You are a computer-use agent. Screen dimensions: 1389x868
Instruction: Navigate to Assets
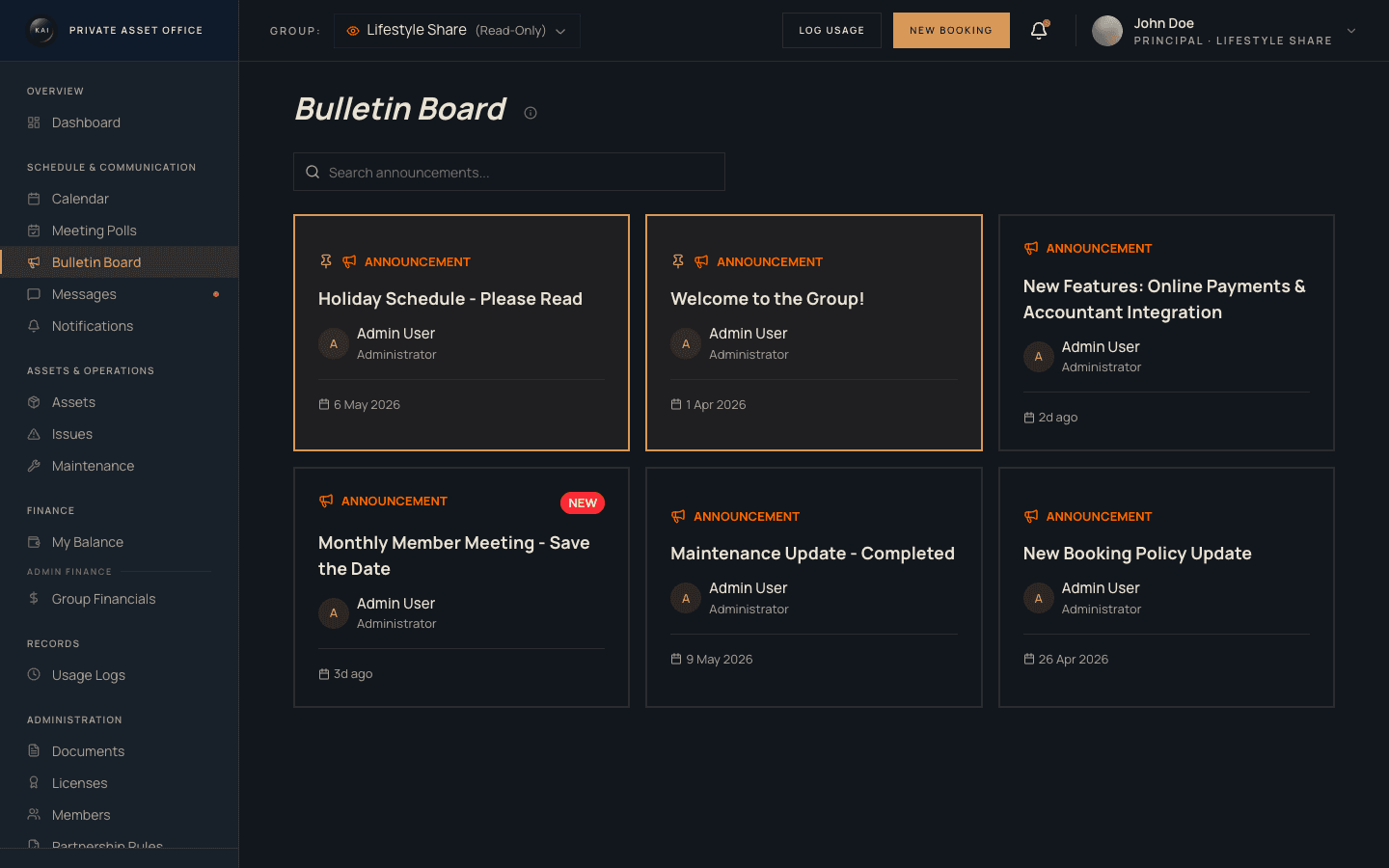pyautogui.click(x=120, y=402)
